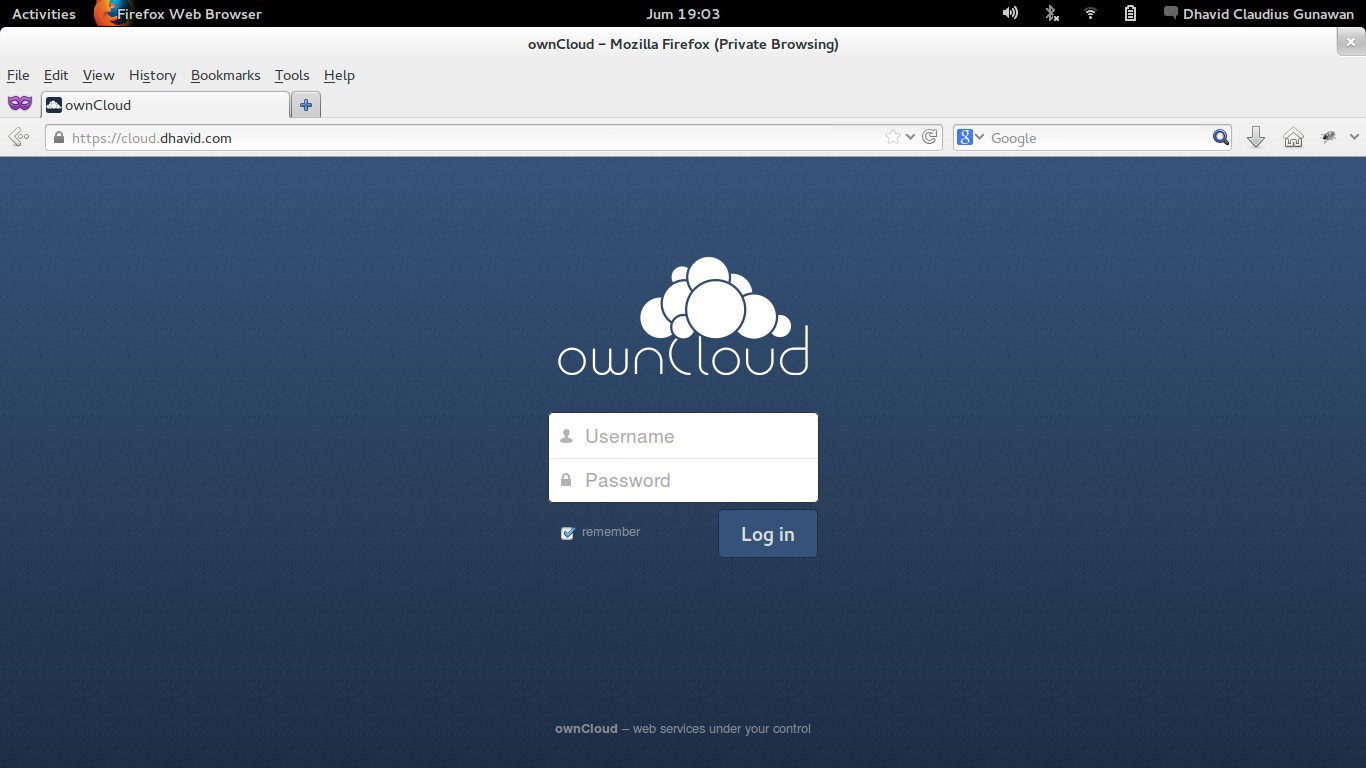Toggle the remember checkbox
The height and width of the screenshot is (768, 1366).
click(568, 533)
